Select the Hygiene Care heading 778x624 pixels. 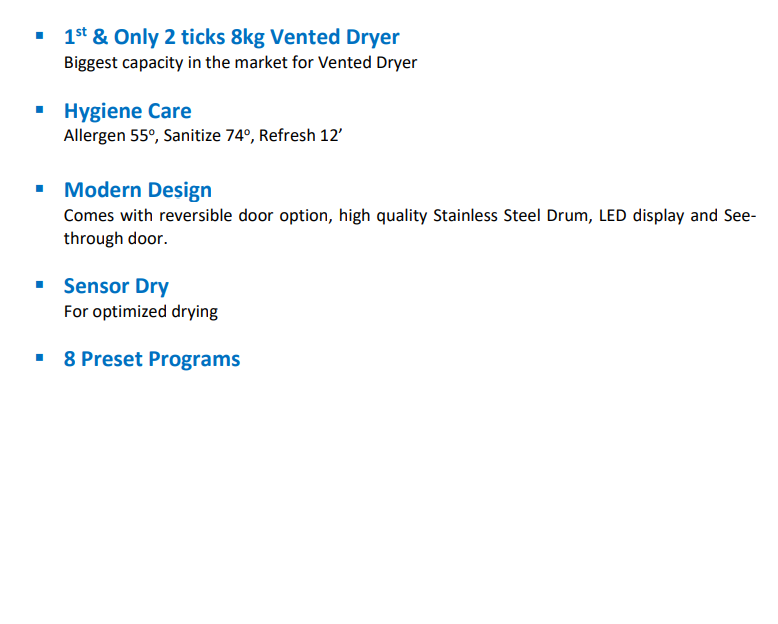coord(127,111)
